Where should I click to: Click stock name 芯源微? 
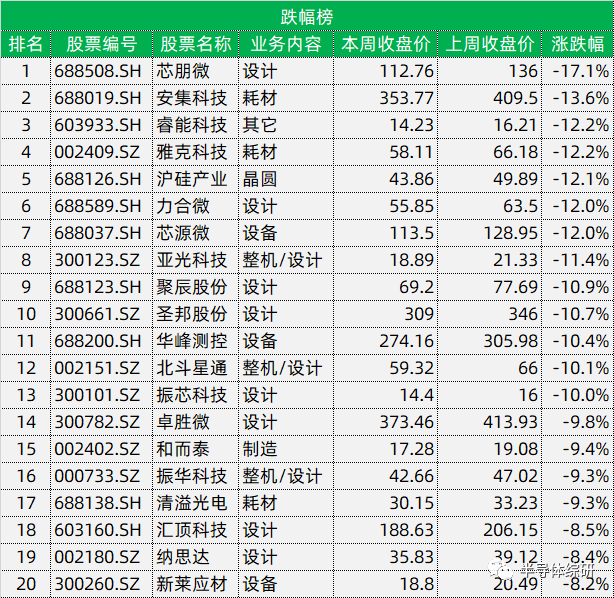[183, 233]
